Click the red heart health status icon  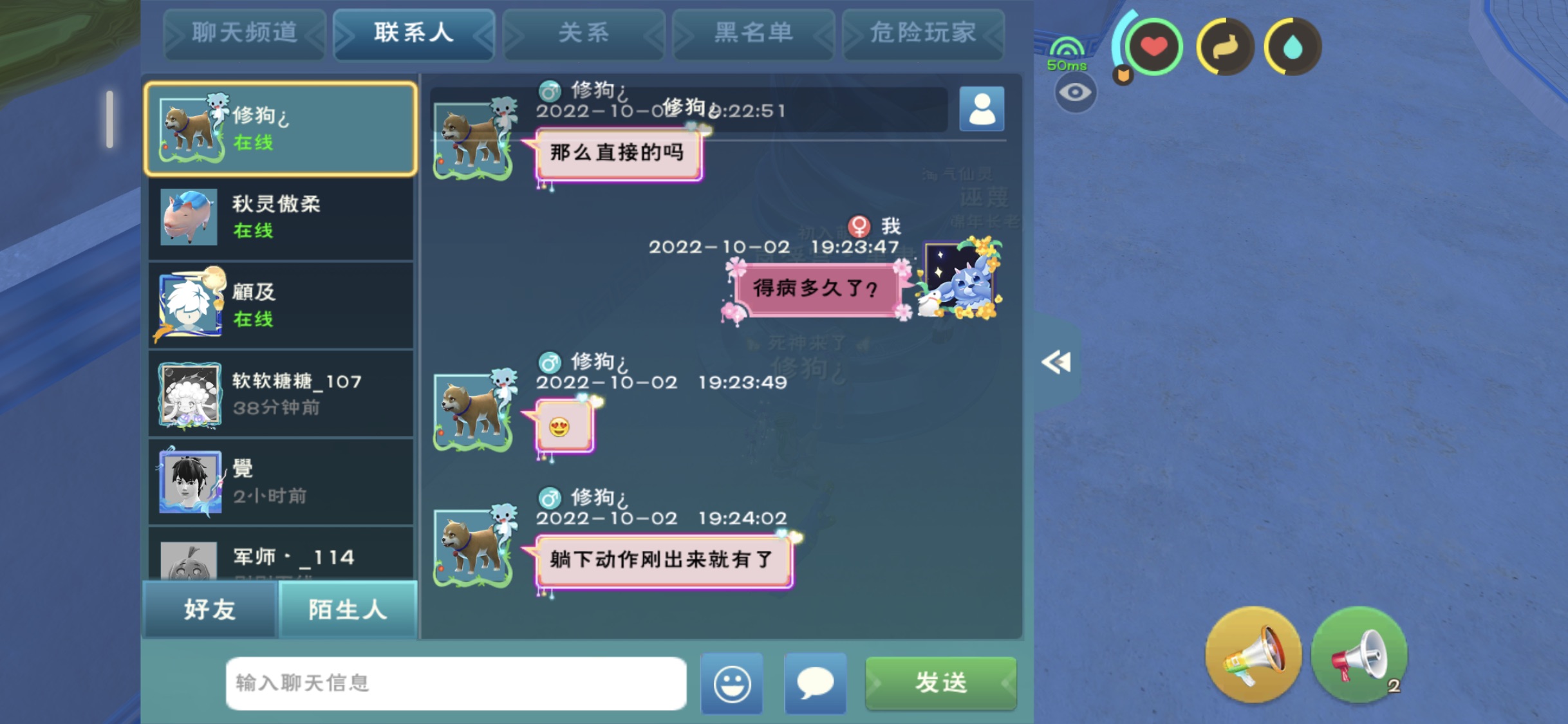click(1153, 47)
